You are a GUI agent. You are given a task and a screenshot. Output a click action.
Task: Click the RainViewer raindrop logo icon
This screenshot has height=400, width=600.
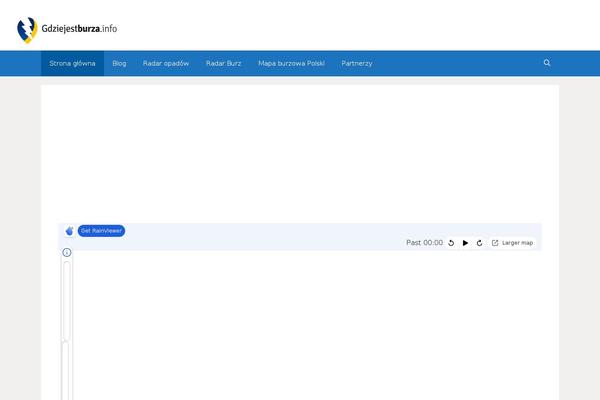(x=69, y=231)
